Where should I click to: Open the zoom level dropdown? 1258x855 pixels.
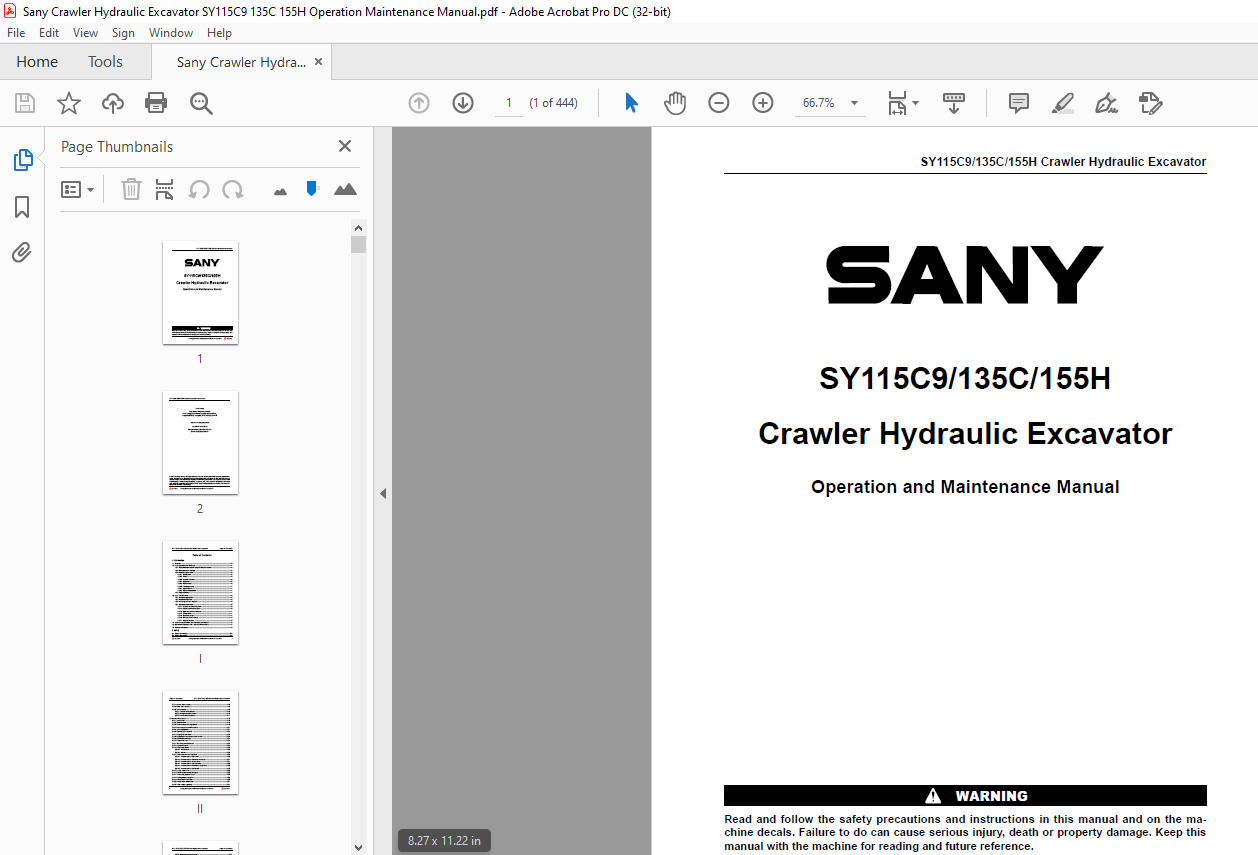point(854,103)
